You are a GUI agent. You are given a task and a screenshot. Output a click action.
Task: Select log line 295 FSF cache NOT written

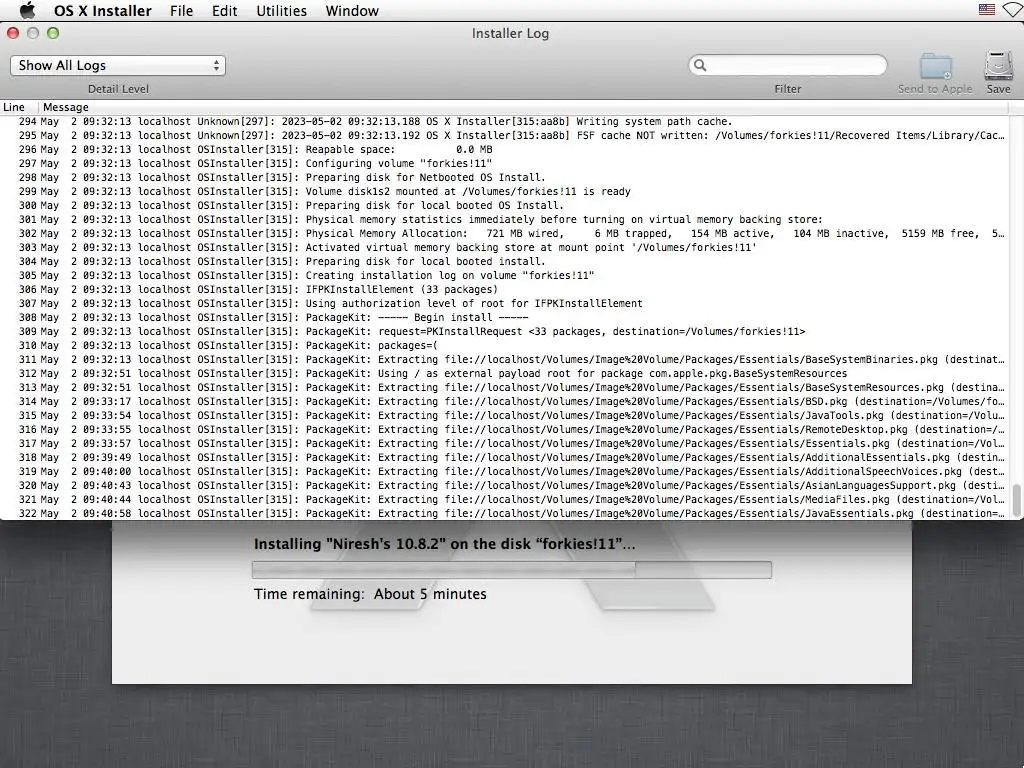coord(504,135)
